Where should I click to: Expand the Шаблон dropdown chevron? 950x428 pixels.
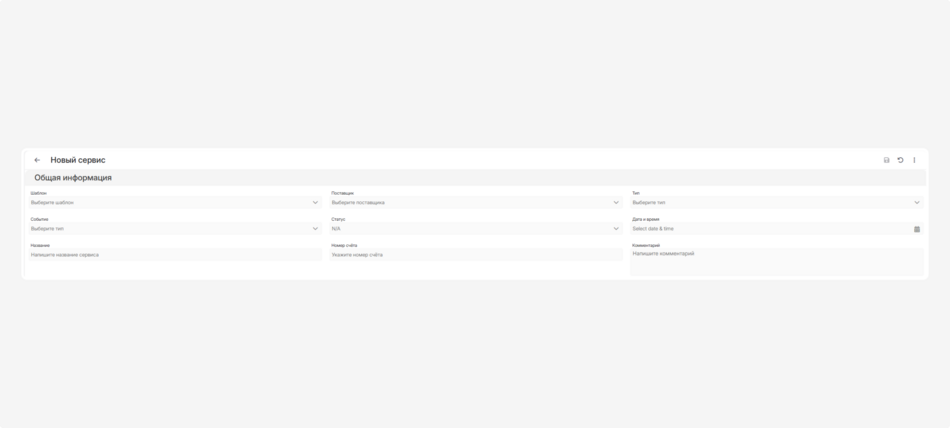[315, 203]
